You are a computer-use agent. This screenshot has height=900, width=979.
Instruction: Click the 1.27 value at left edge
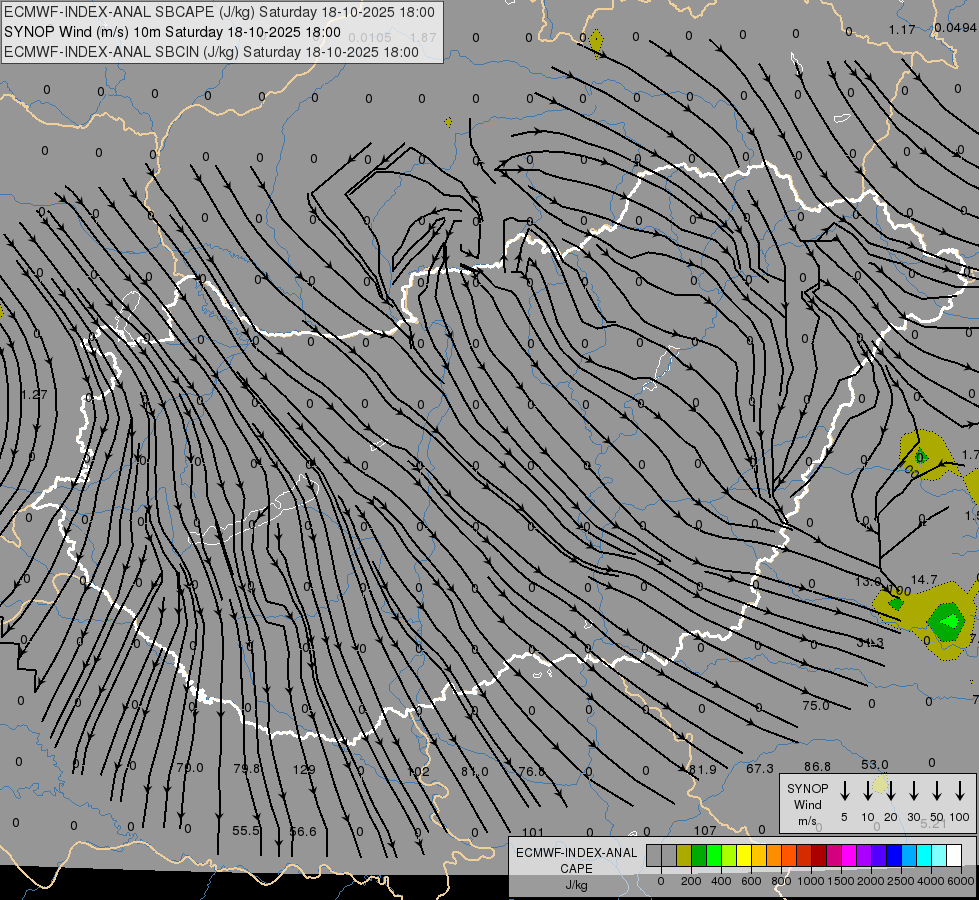(34, 394)
